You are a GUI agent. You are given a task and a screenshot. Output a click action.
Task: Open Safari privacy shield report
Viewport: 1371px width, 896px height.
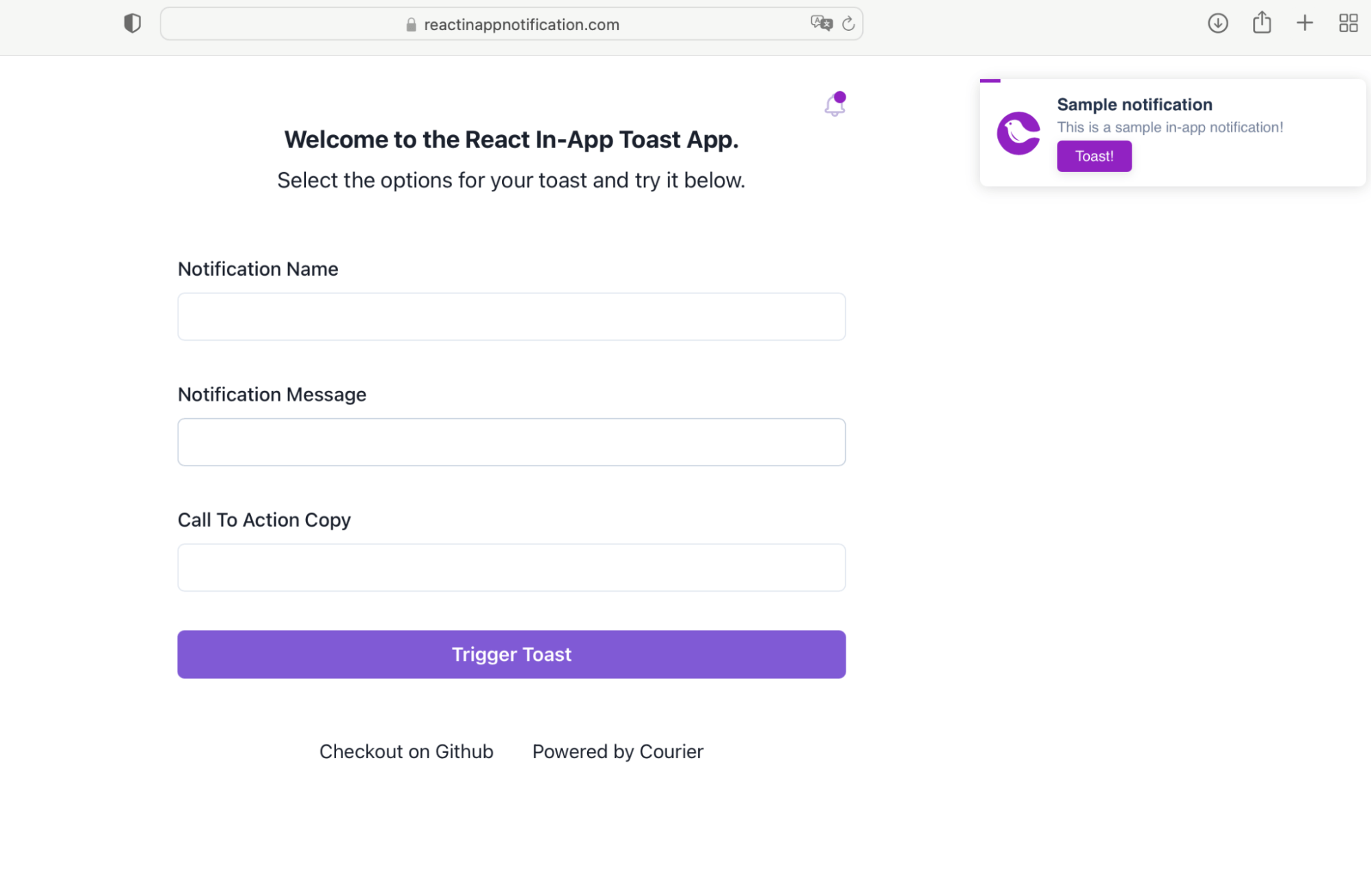coord(132,23)
